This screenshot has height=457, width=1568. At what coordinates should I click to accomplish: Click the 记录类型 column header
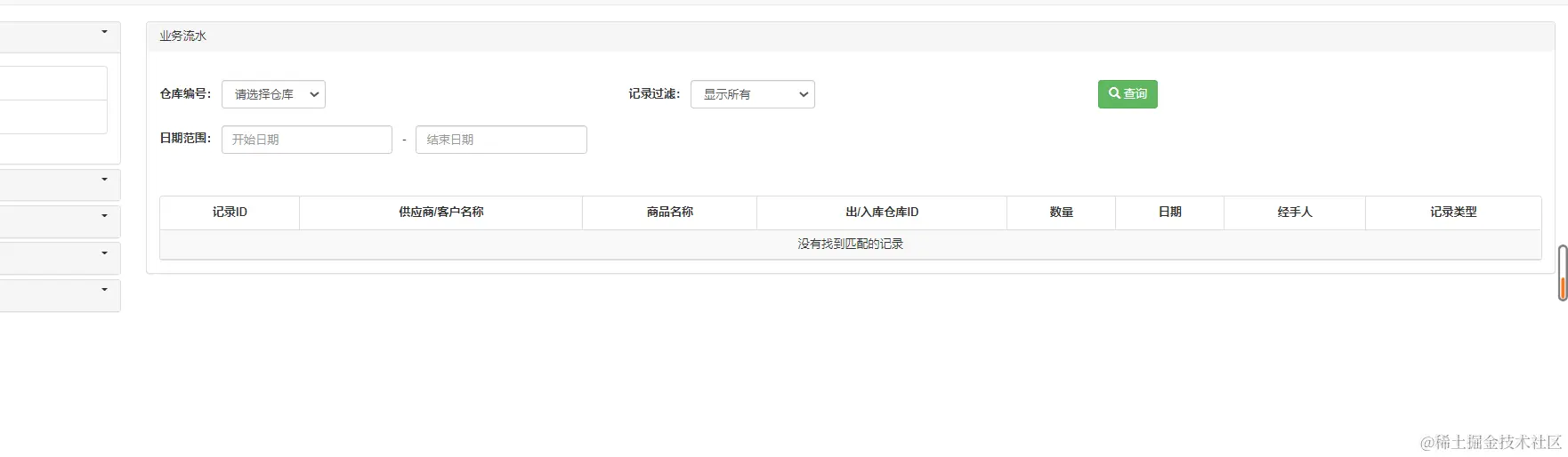coord(1453,212)
